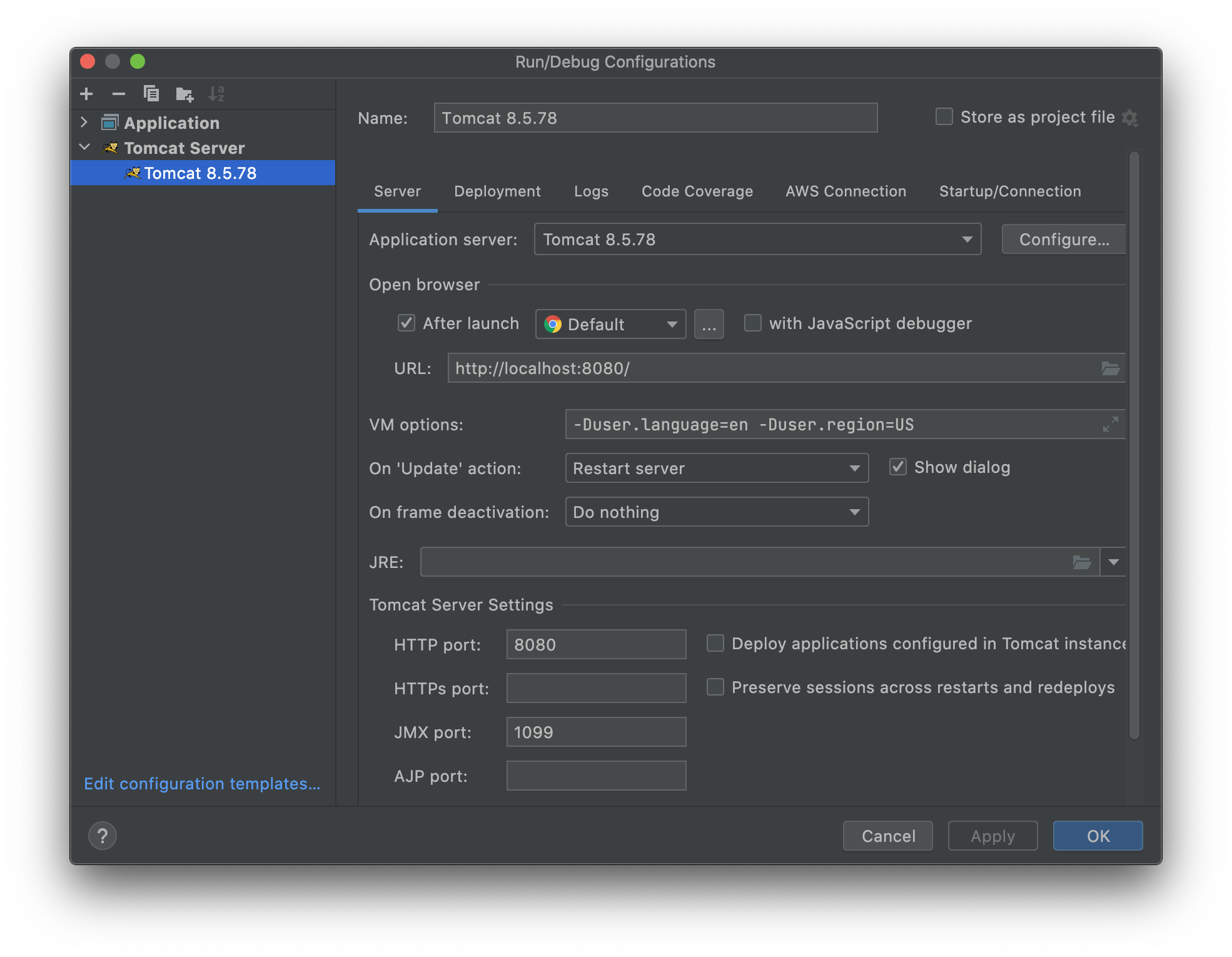The height and width of the screenshot is (957, 1232).
Task: Uncheck the After launch checkbox
Action: pyautogui.click(x=406, y=323)
